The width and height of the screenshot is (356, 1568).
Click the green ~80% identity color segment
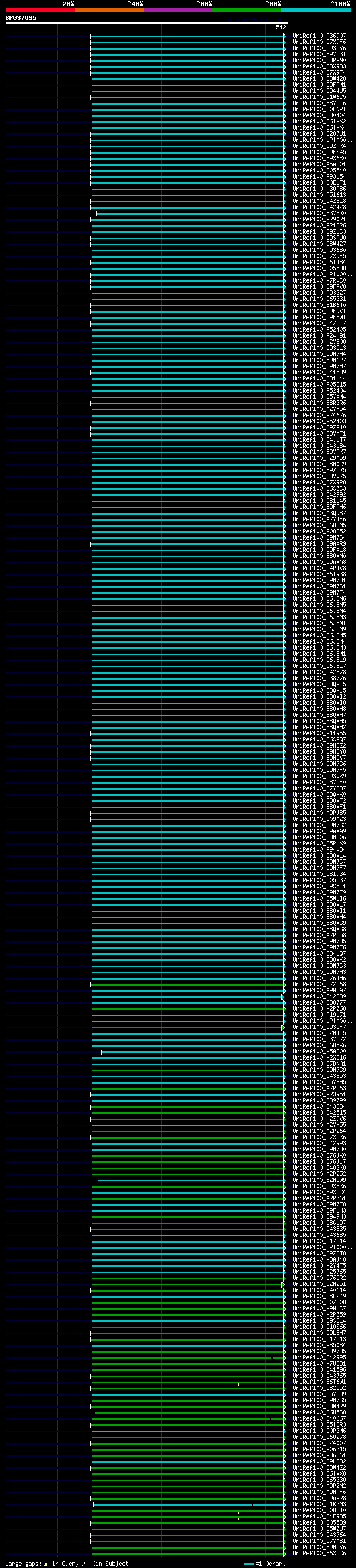pos(247,10)
